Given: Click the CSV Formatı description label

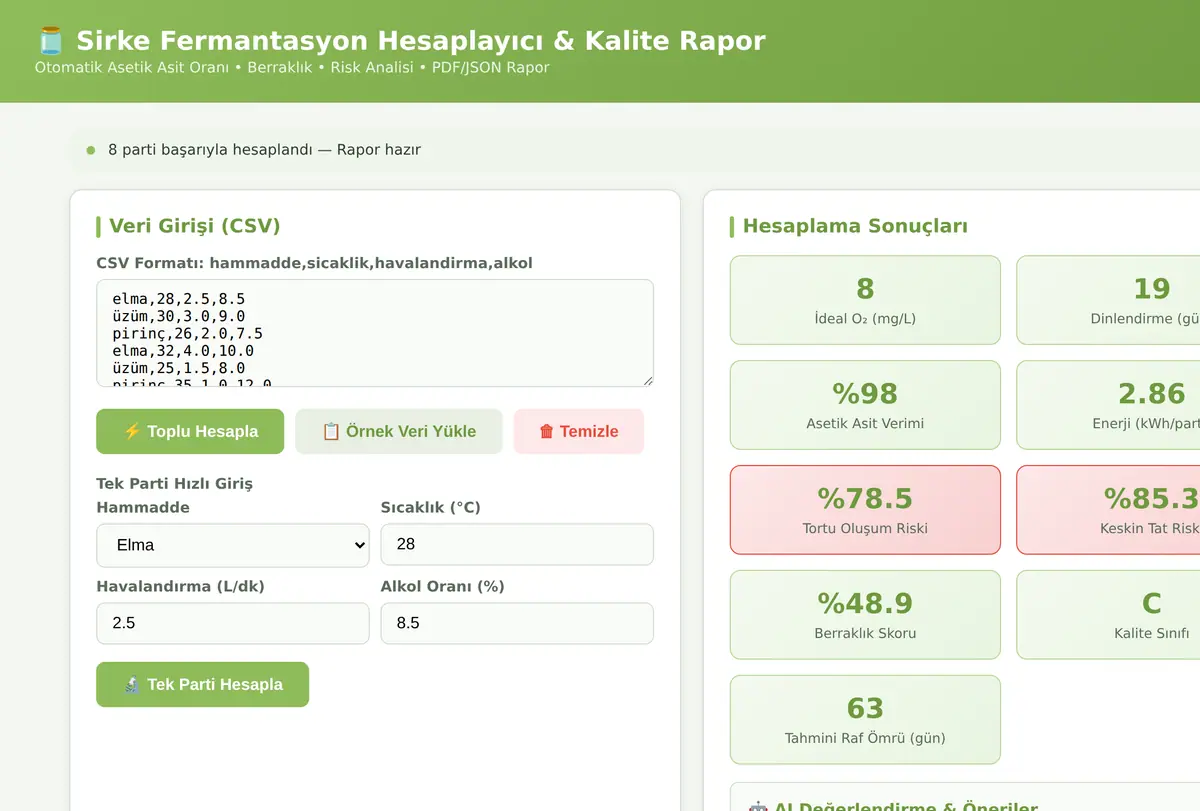Looking at the screenshot, I should 314,263.
